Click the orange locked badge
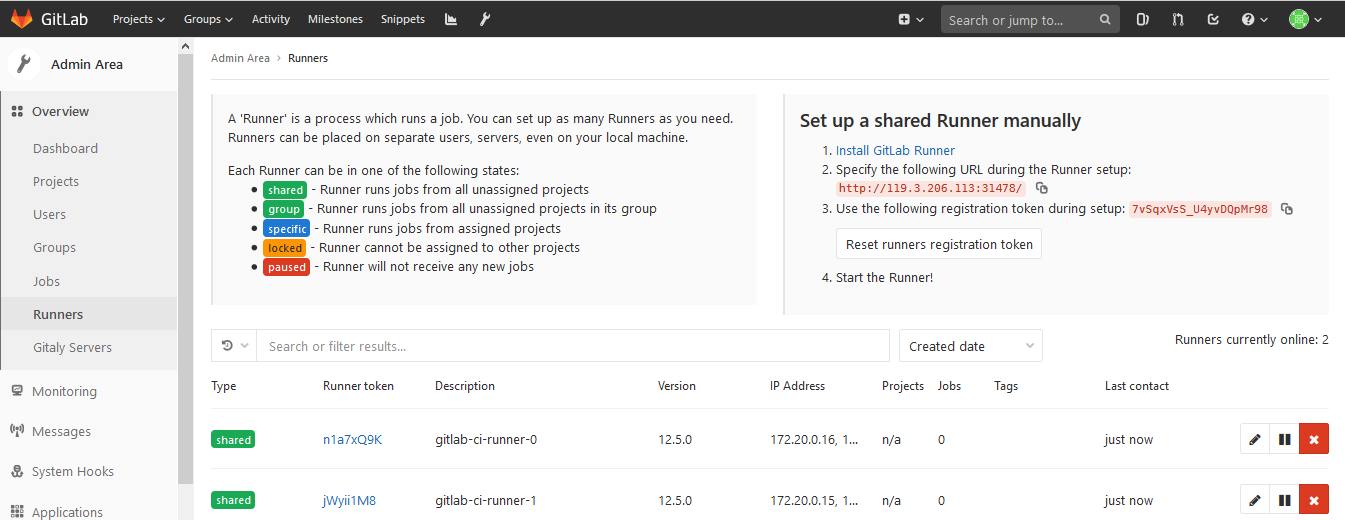This screenshot has width=1345, height=520. [x=285, y=248]
